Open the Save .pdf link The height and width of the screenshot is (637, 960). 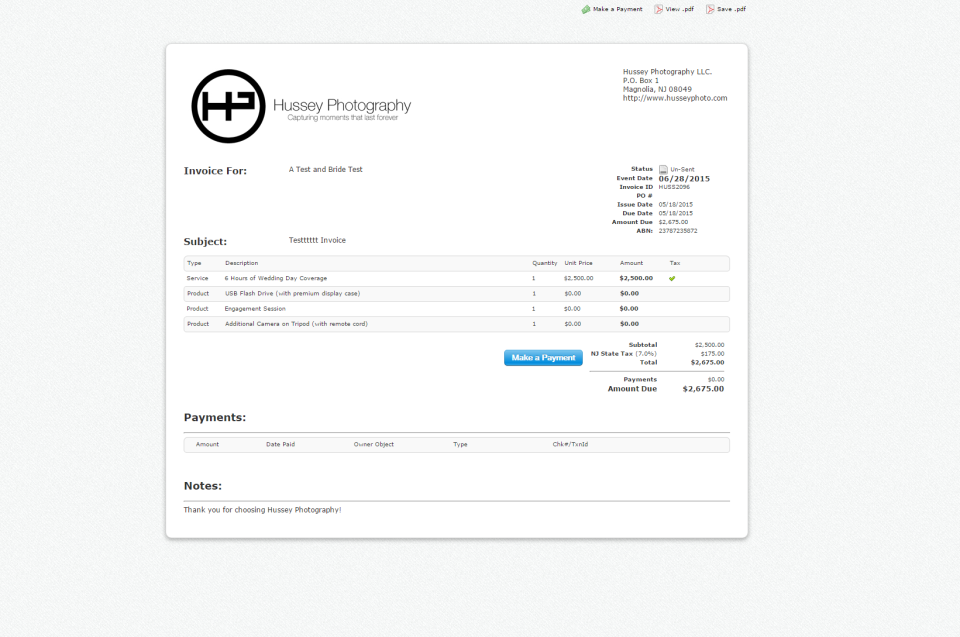(x=732, y=9)
